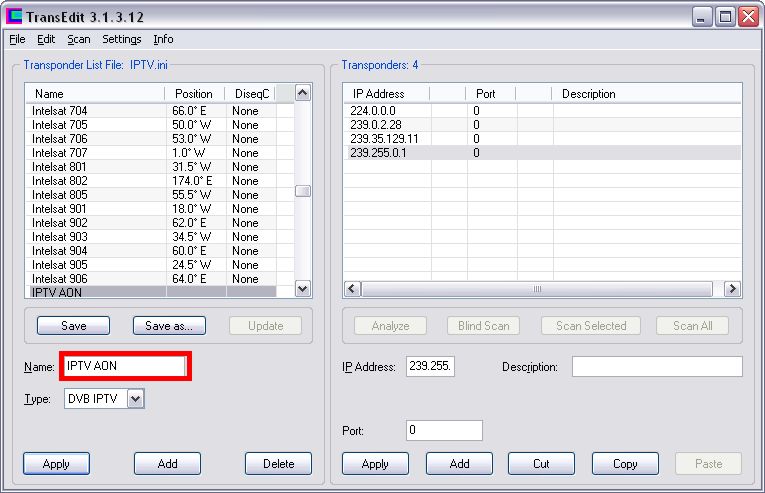
Task: Click the satellite list scrollbar thumb
Action: pos(302,191)
